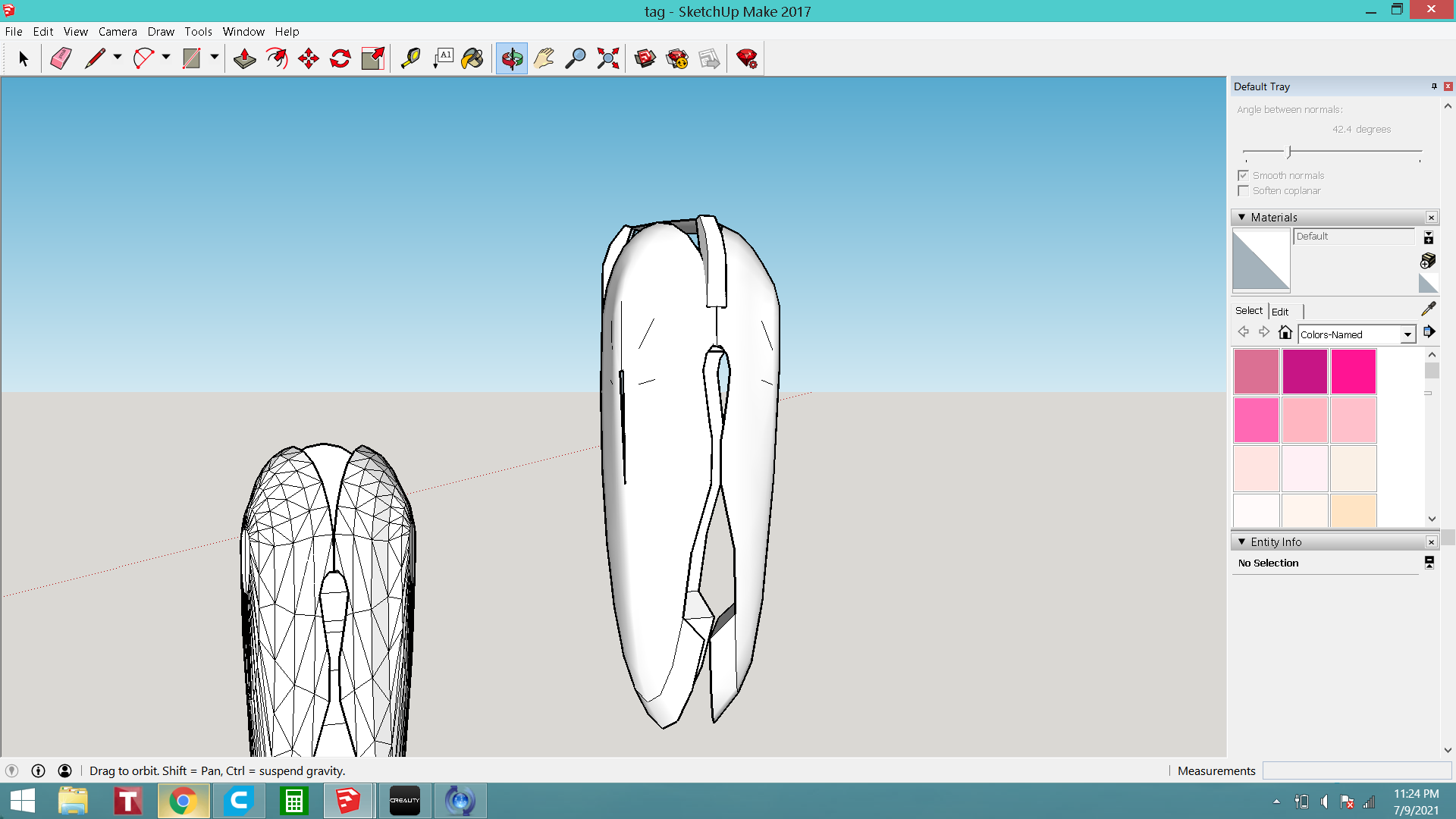Pick the Tape Measure tool
This screenshot has height=819, width=1456.
point(410,58)
